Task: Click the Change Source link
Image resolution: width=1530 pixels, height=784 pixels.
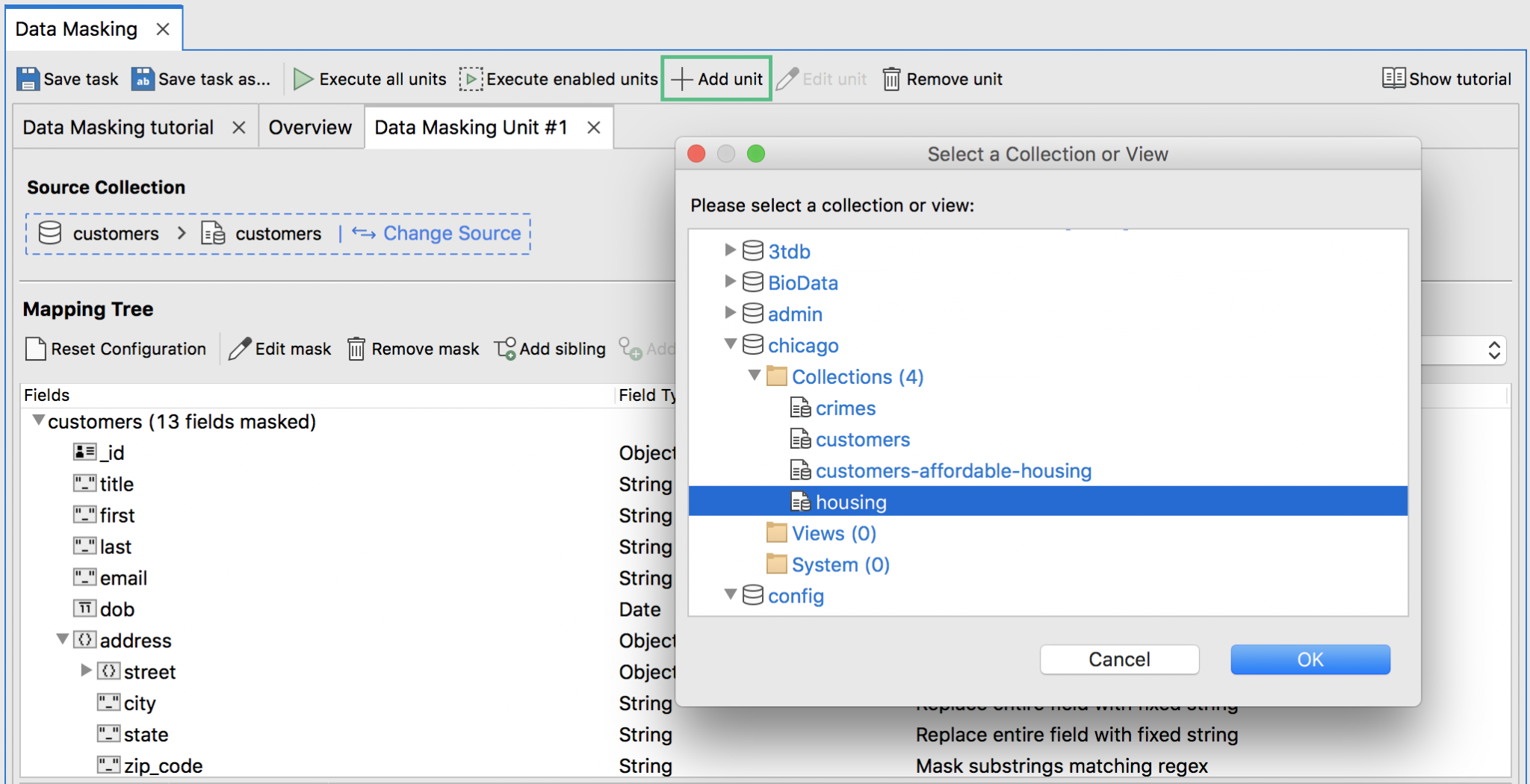Action: point(451,233)
